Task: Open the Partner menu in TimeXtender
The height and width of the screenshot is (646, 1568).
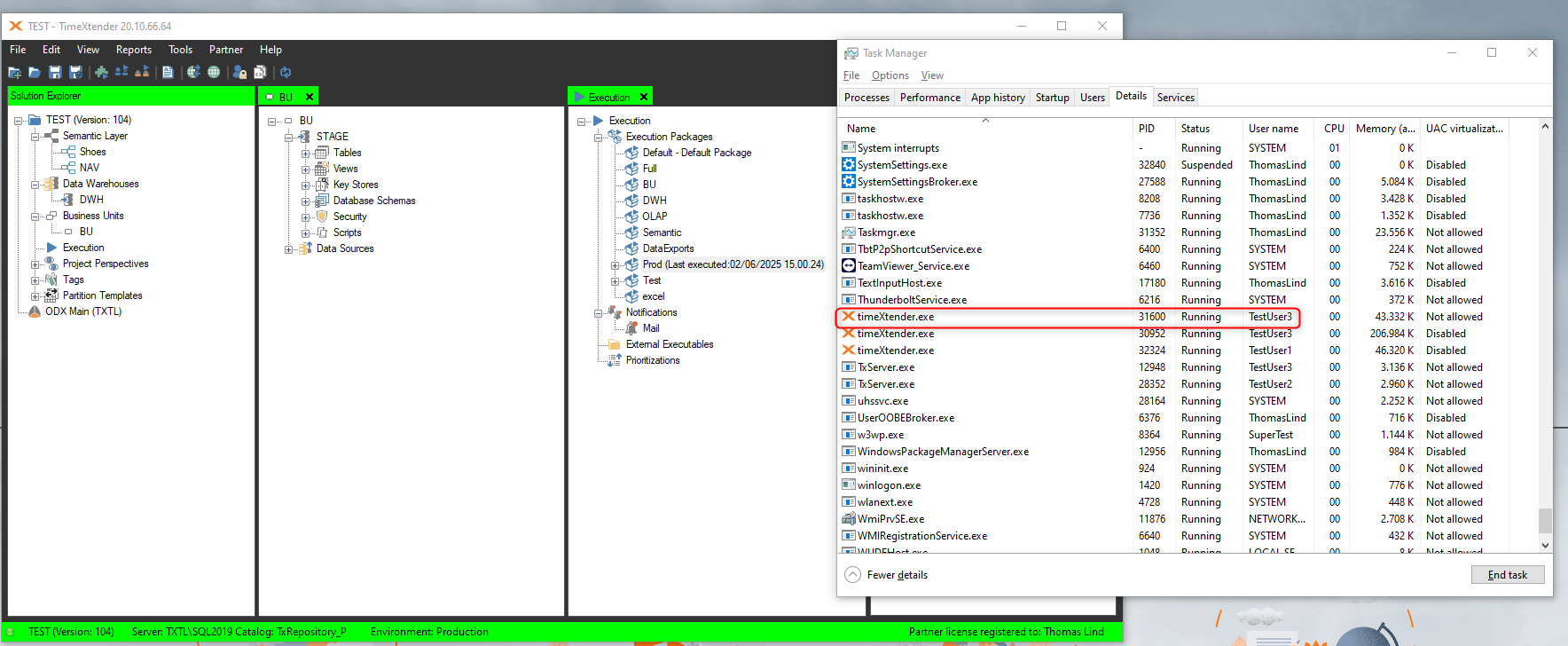Action: click(226, 50)
